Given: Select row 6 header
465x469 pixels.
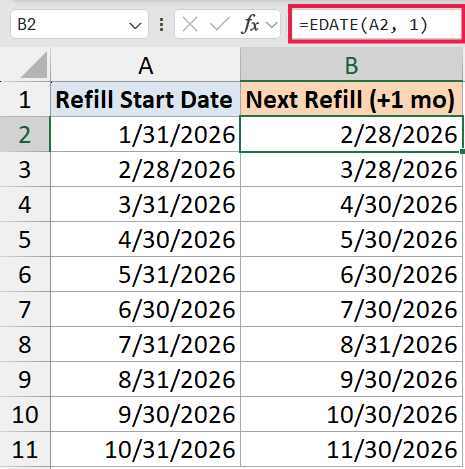Looking at the screenshot, I should pos(25,274).
